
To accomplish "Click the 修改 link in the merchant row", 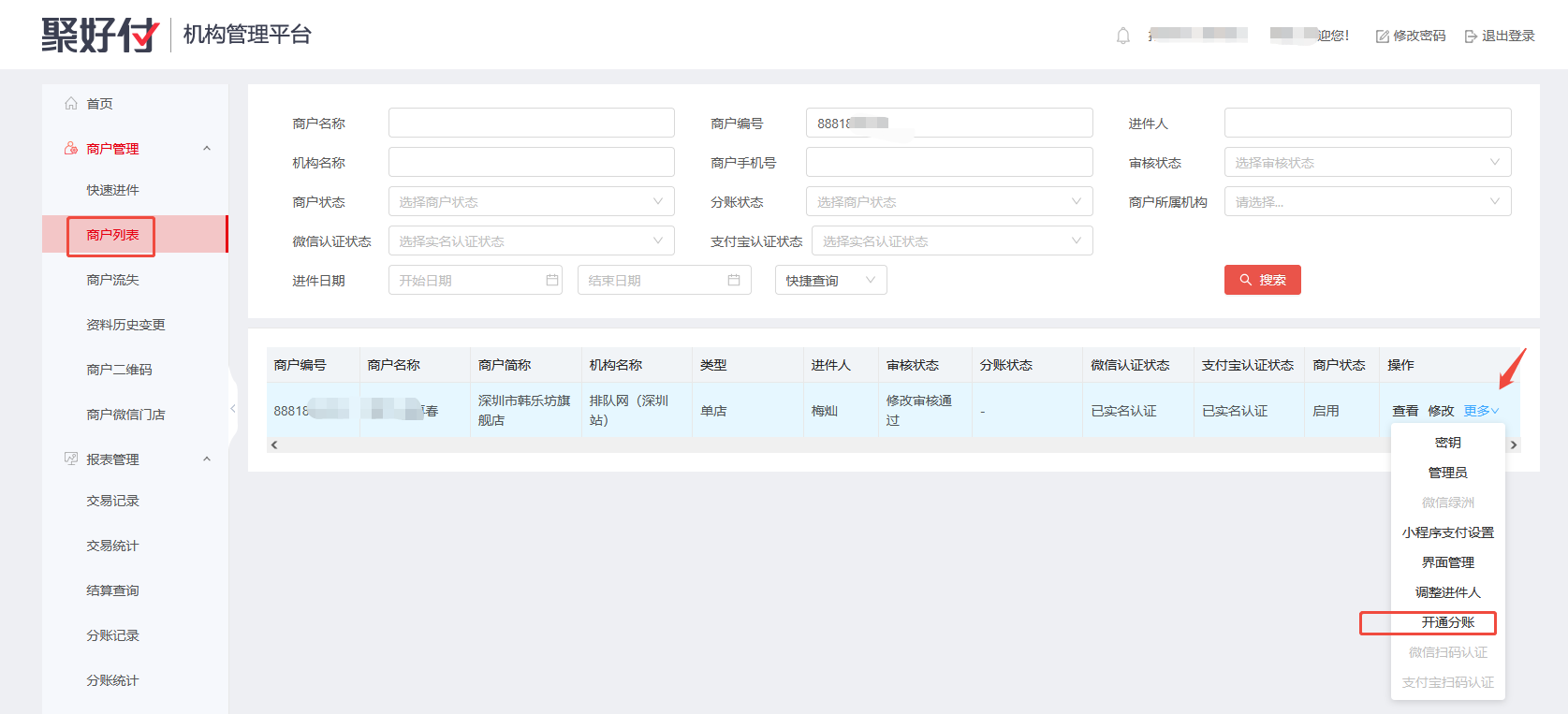I will 1441,411.
